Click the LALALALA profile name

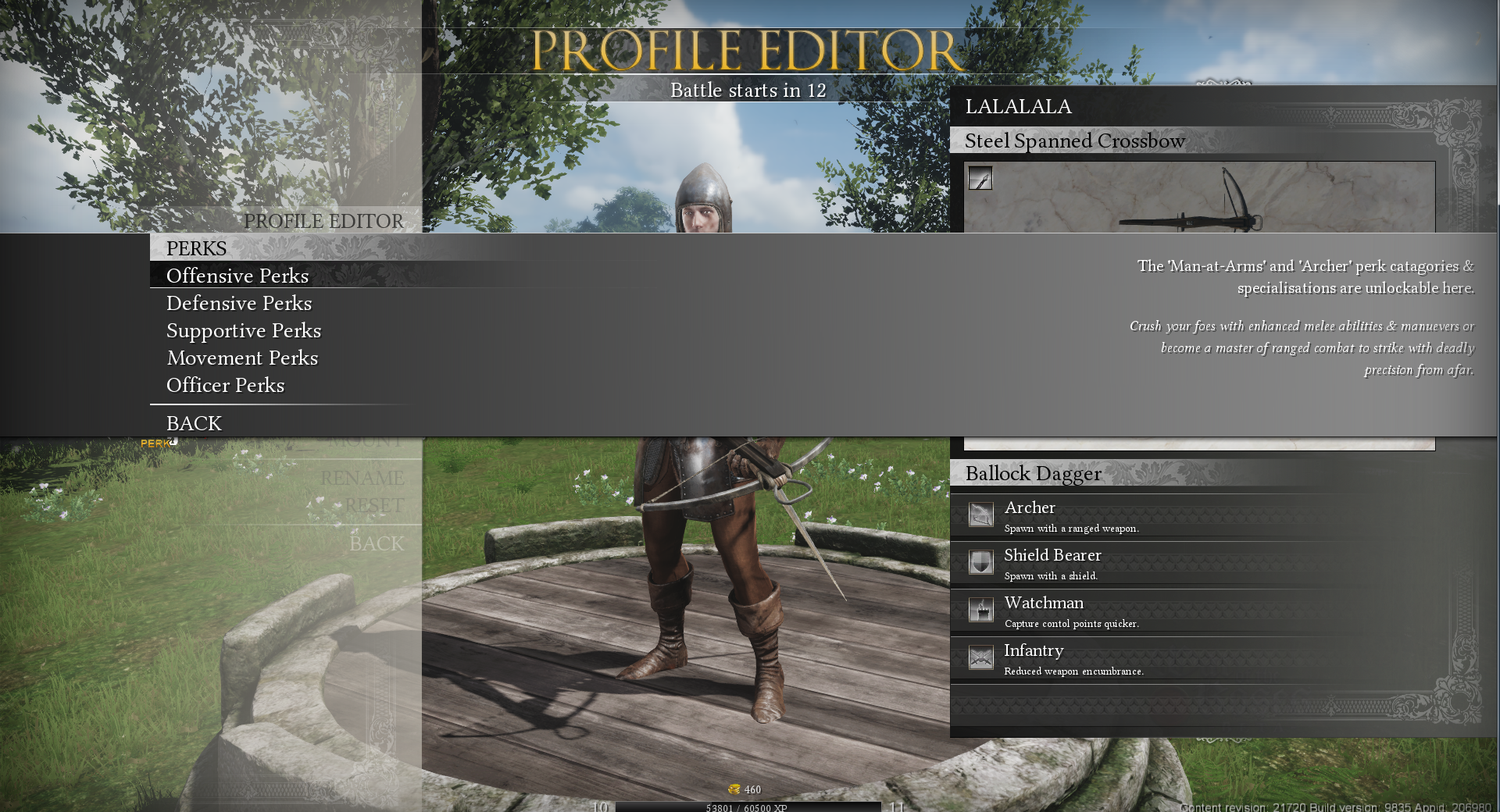[x=1018, y=107]
